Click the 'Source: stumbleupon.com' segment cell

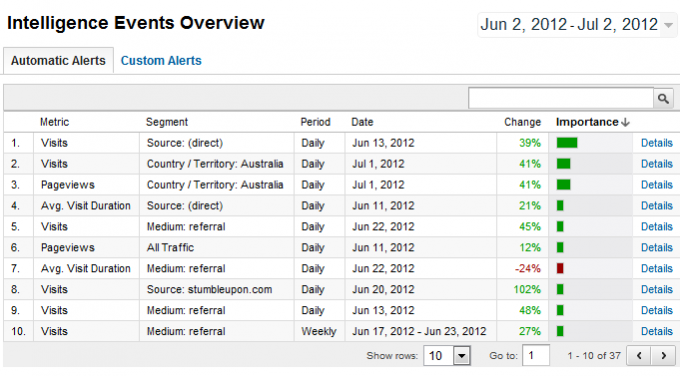(x=209, y=289)
